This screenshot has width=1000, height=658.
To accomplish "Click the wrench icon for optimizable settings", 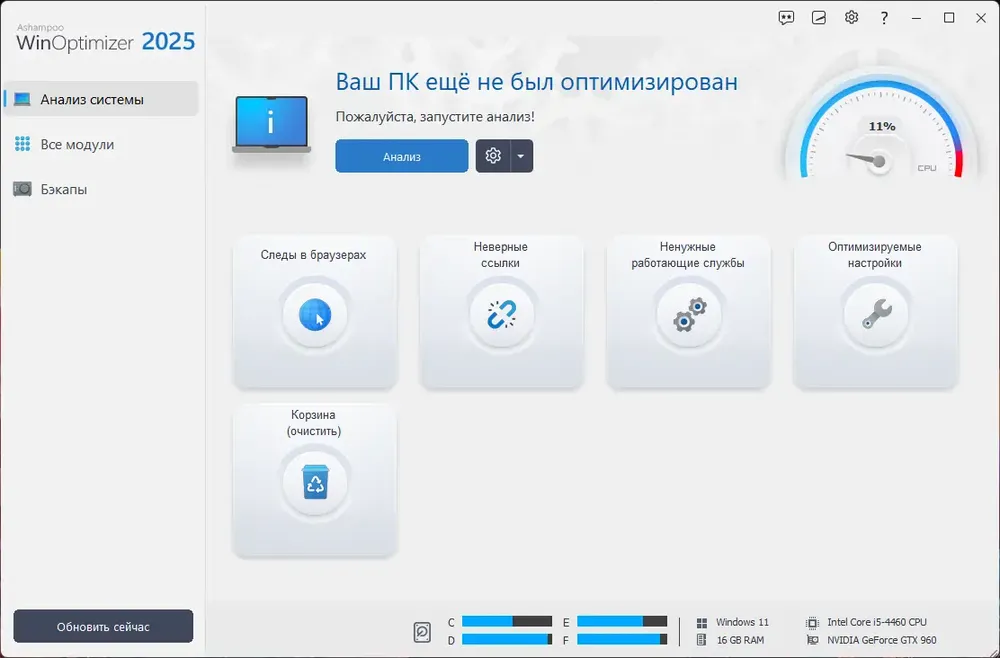I will 876,314.
